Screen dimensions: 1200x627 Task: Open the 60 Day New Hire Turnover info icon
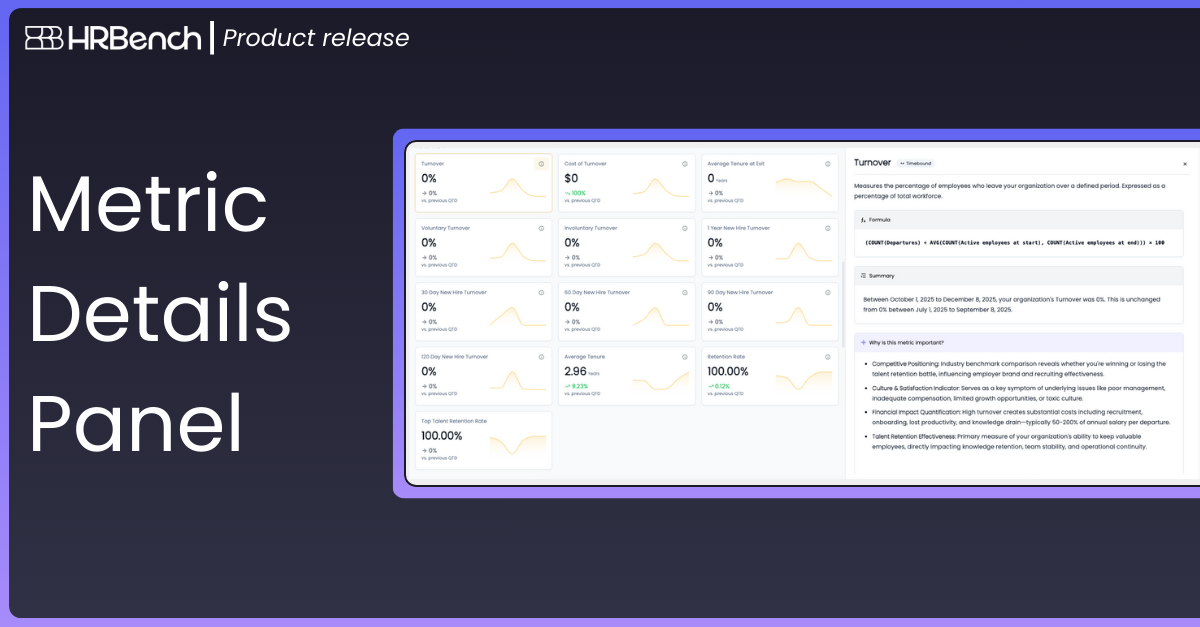[685, 292]
